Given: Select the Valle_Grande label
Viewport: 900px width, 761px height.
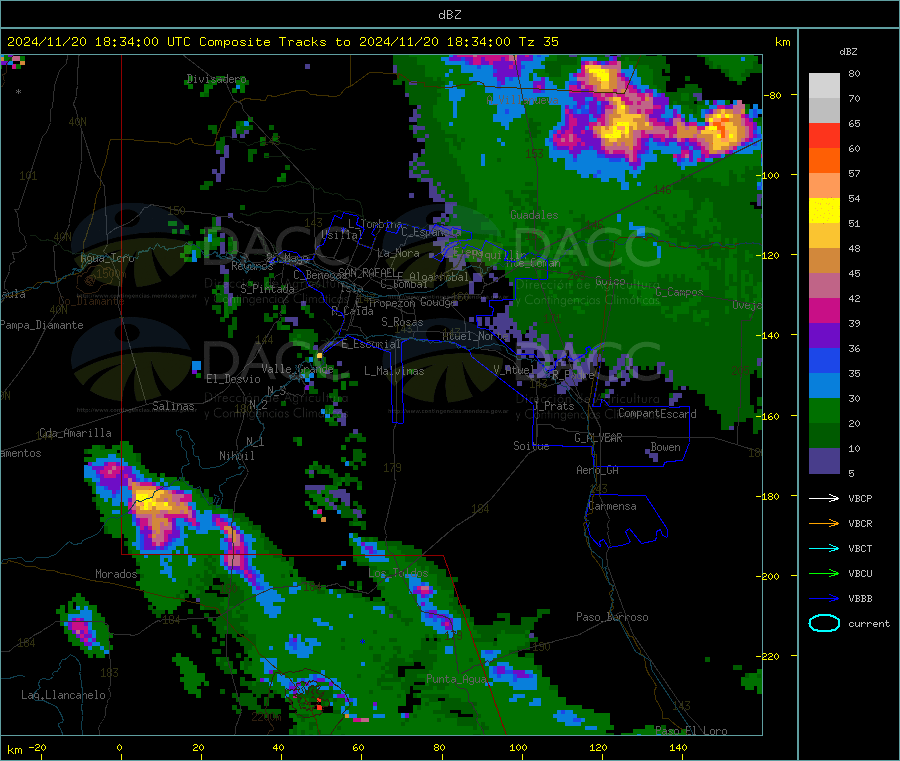Looking at the screenshot, I should coord(297,368).
